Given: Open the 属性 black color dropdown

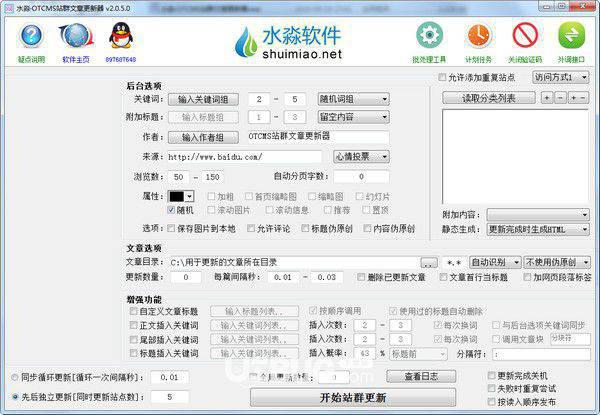Looking at the screenshot, I should 181,197.
